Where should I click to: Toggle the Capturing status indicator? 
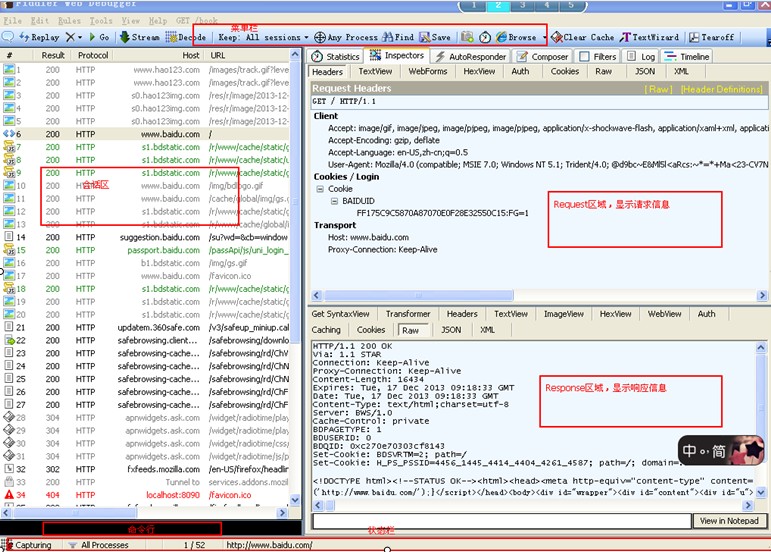[27, 545]
